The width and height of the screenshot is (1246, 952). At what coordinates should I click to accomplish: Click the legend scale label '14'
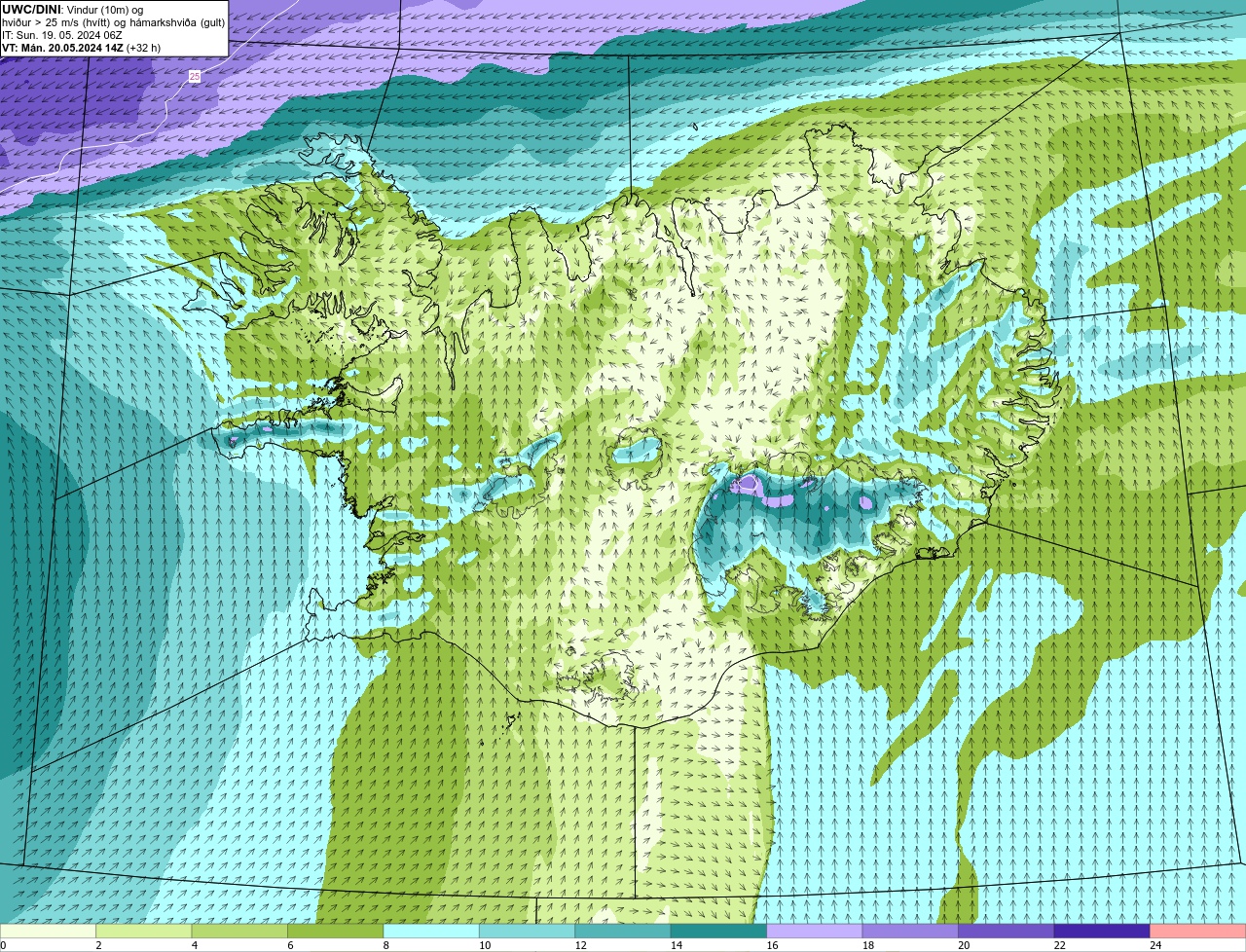pos(677,945)
